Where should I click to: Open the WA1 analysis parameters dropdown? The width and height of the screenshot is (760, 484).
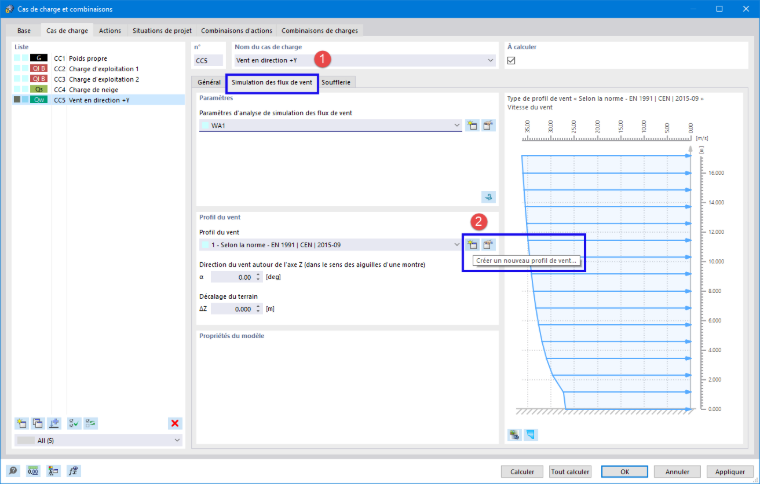pyautogui.click(x=457, y=125)
